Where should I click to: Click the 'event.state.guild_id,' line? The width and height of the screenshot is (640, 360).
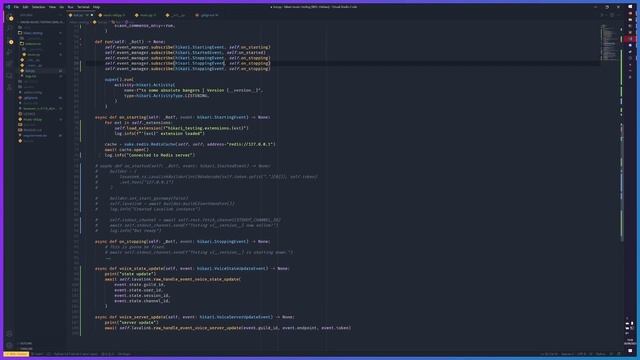(x=140, y=284)
